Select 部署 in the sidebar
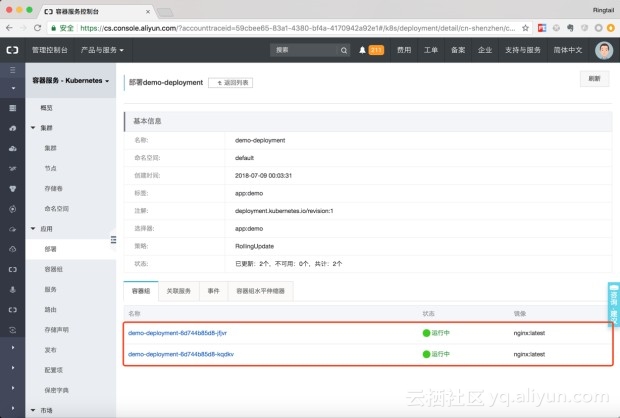The height and width of the screenshot is (418, 620). (x=50, y=249)
